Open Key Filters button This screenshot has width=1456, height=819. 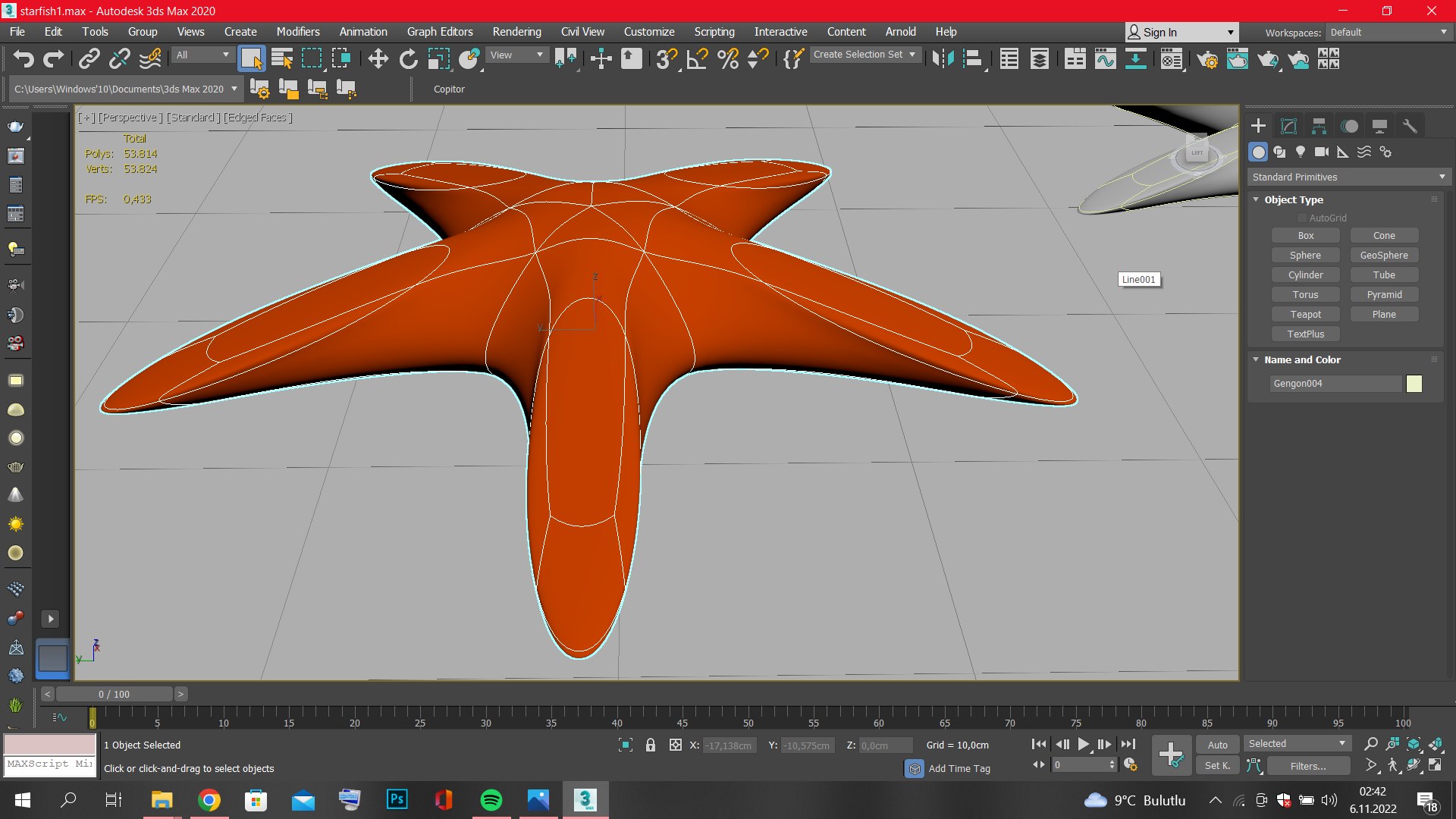click(1308, 766)
